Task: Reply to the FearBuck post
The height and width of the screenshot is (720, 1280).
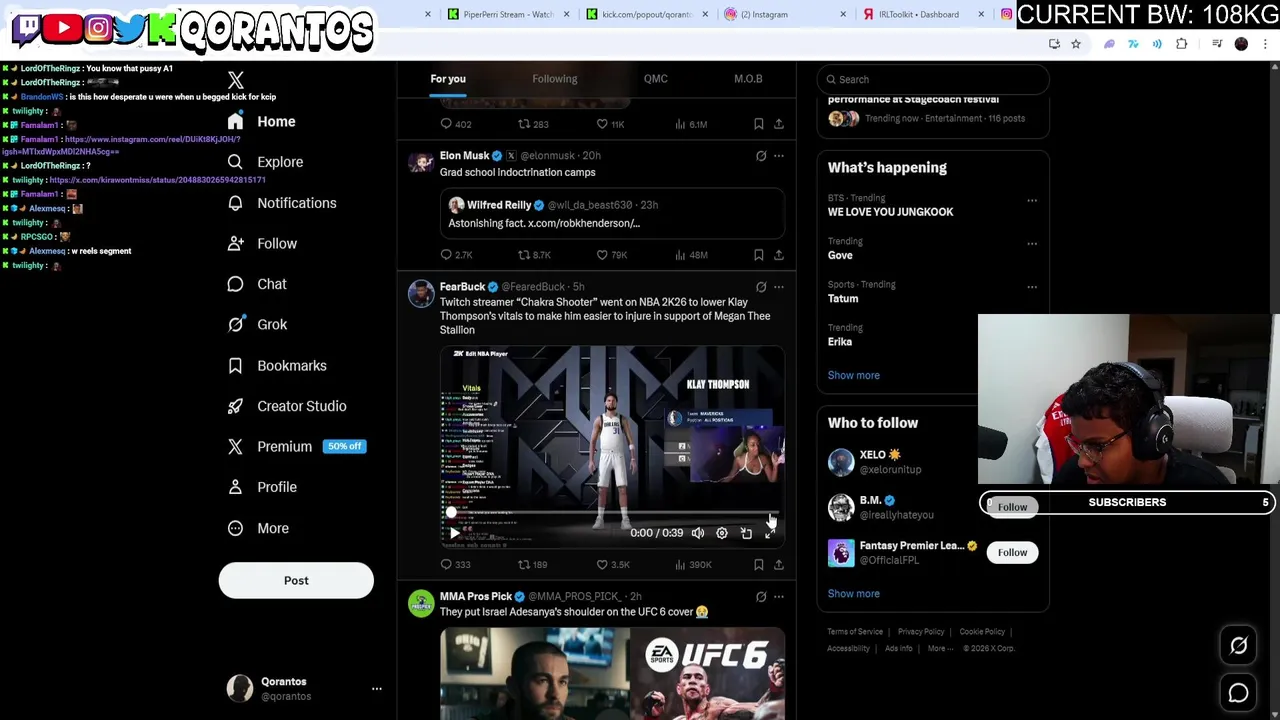Action: [455, 564]
